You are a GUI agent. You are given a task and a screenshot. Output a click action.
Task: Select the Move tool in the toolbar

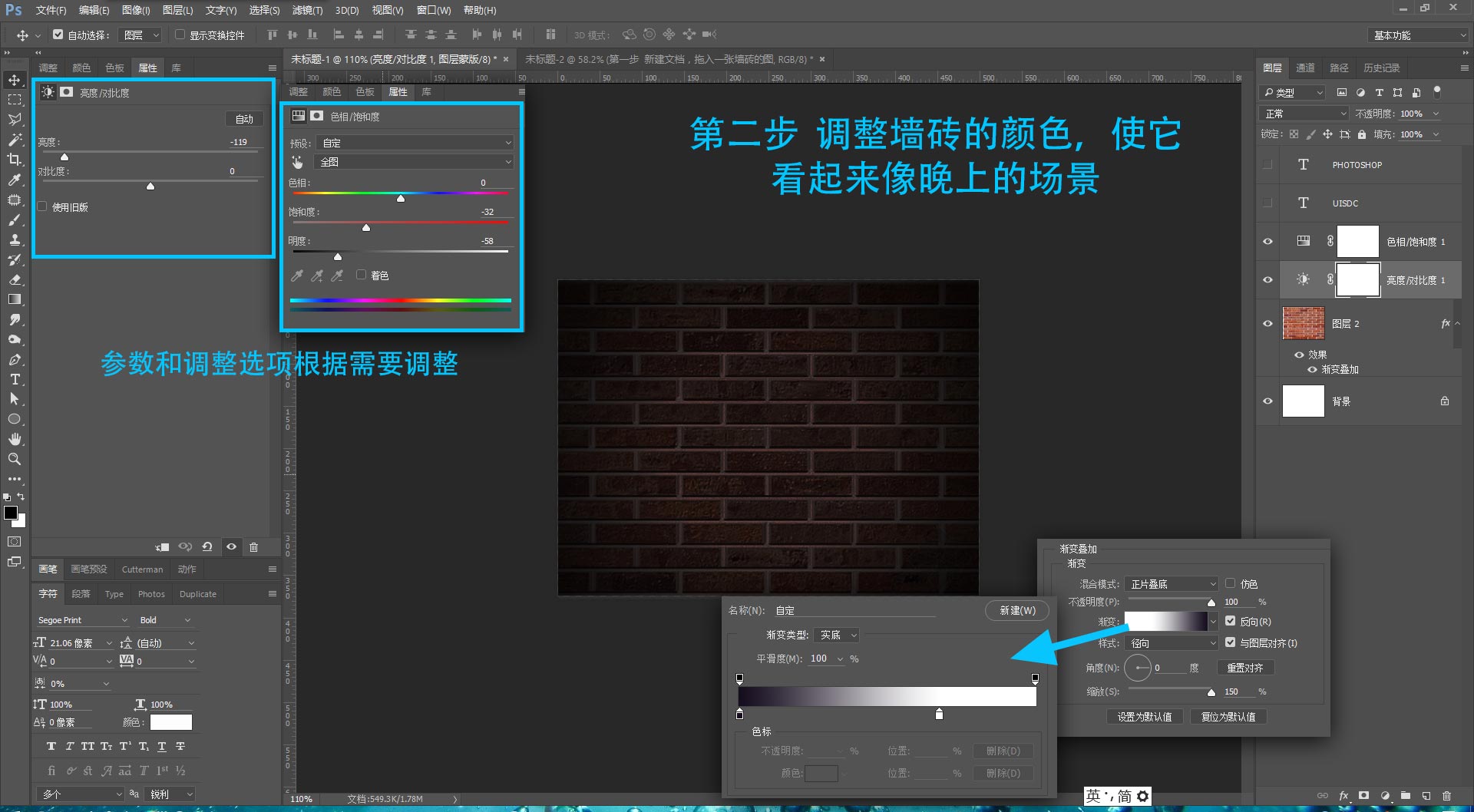(15, 80)
